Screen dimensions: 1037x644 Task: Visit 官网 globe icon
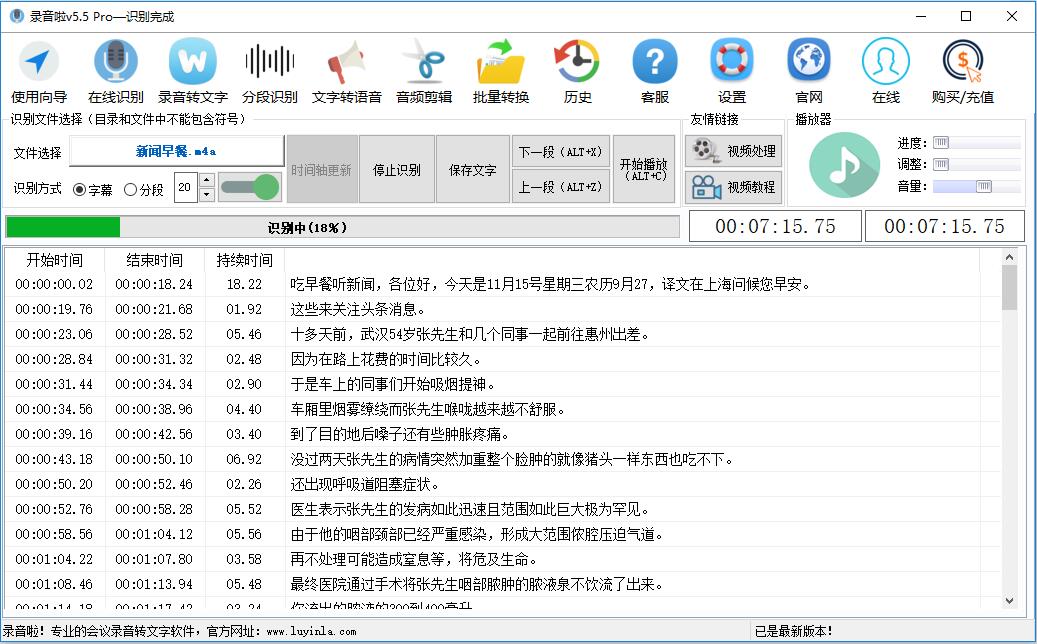tap(809, 71)
